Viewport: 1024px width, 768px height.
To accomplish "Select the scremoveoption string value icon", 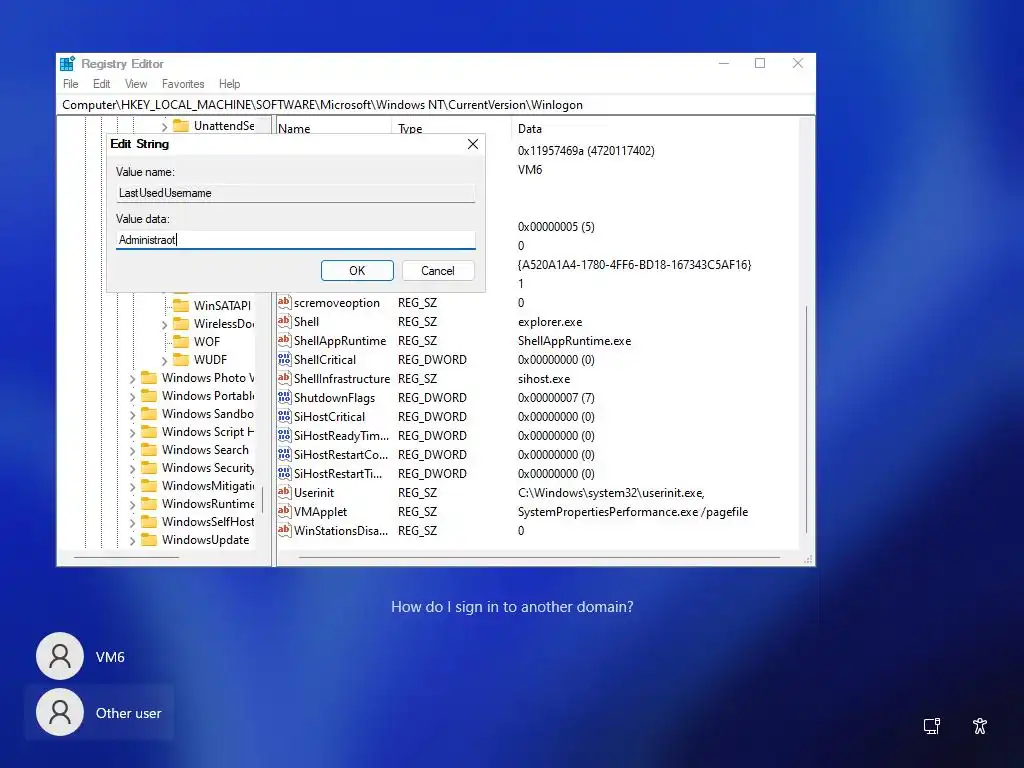I will (284, 302).
